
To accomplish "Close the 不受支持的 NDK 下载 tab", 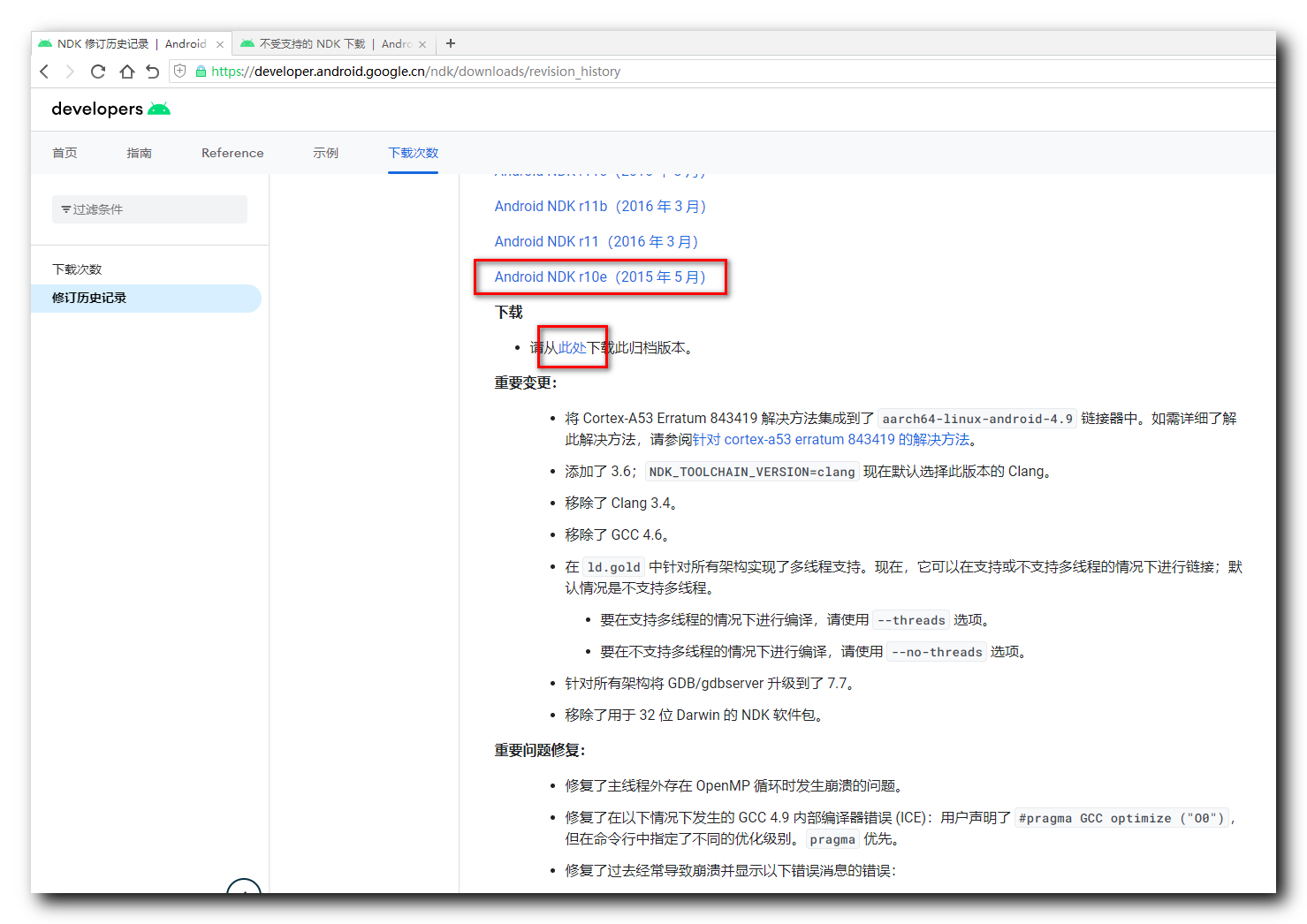I will pos(422,44).
